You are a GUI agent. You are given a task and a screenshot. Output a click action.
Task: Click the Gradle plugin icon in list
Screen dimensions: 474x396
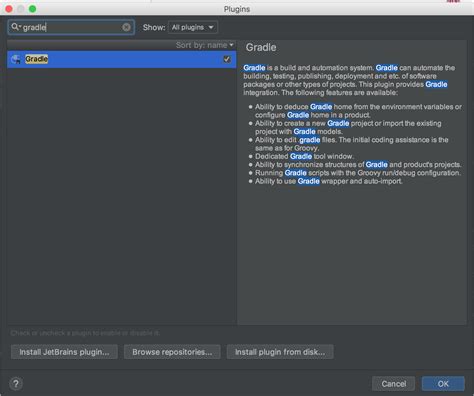click(x=16, y=59)
